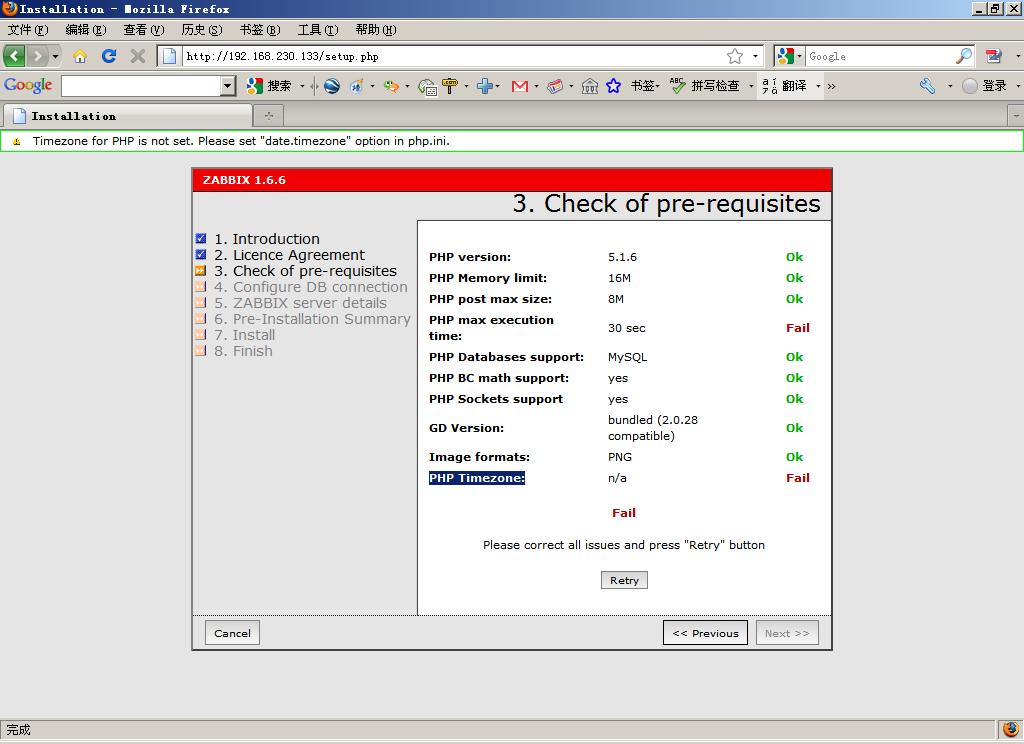
Task: Click the Retry button
Action: tap(624, 580)
